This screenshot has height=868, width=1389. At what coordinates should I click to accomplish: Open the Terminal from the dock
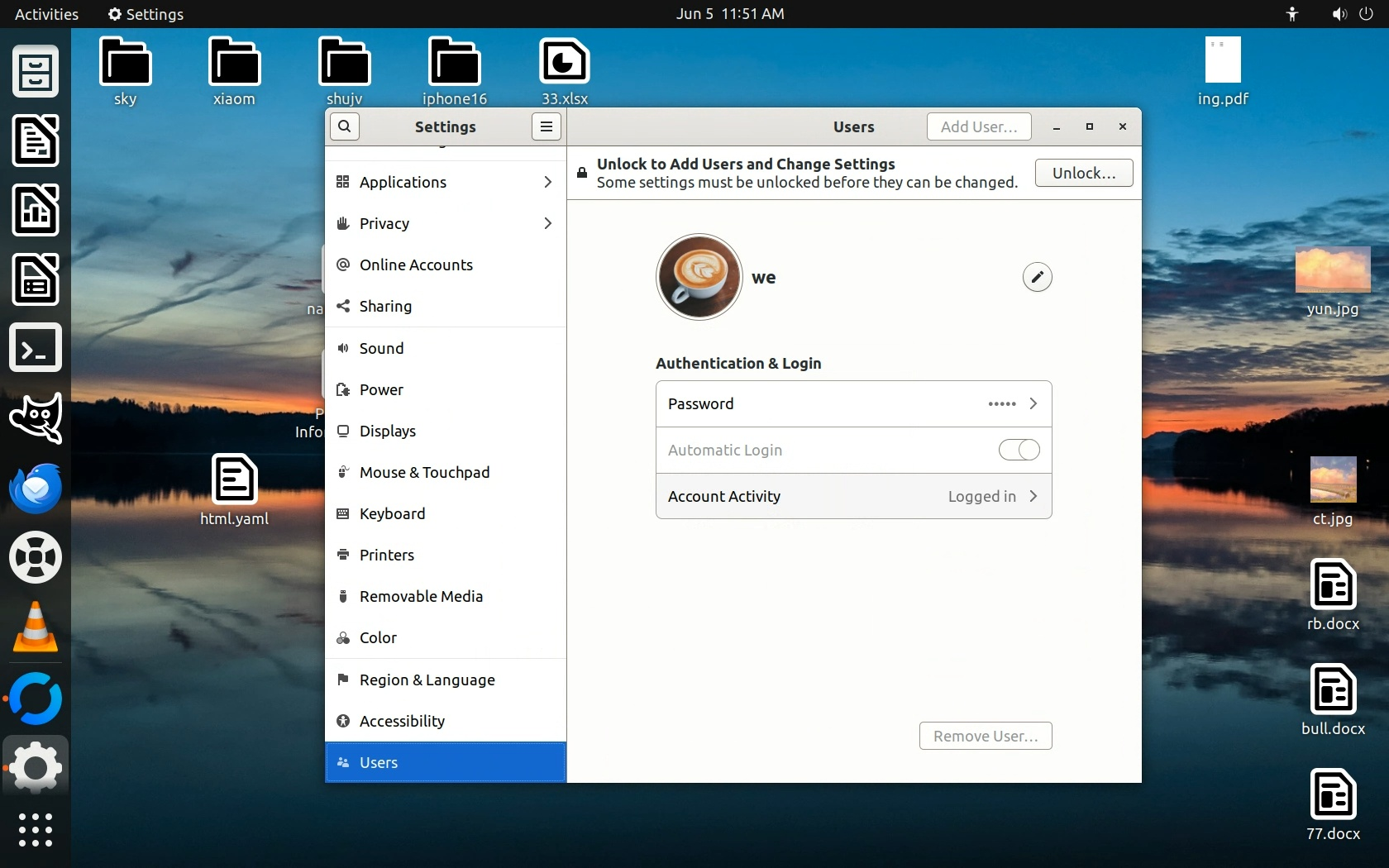(x=36, y=349)
